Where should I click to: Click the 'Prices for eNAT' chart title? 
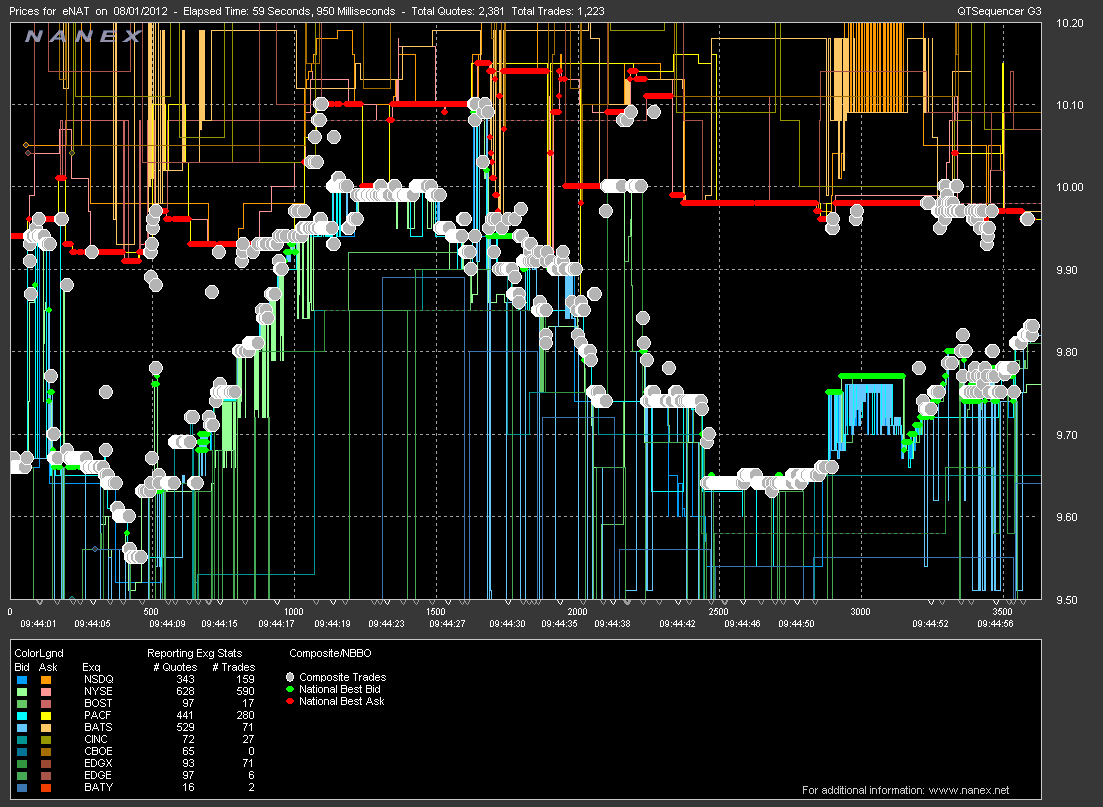[x=49, y=11]
